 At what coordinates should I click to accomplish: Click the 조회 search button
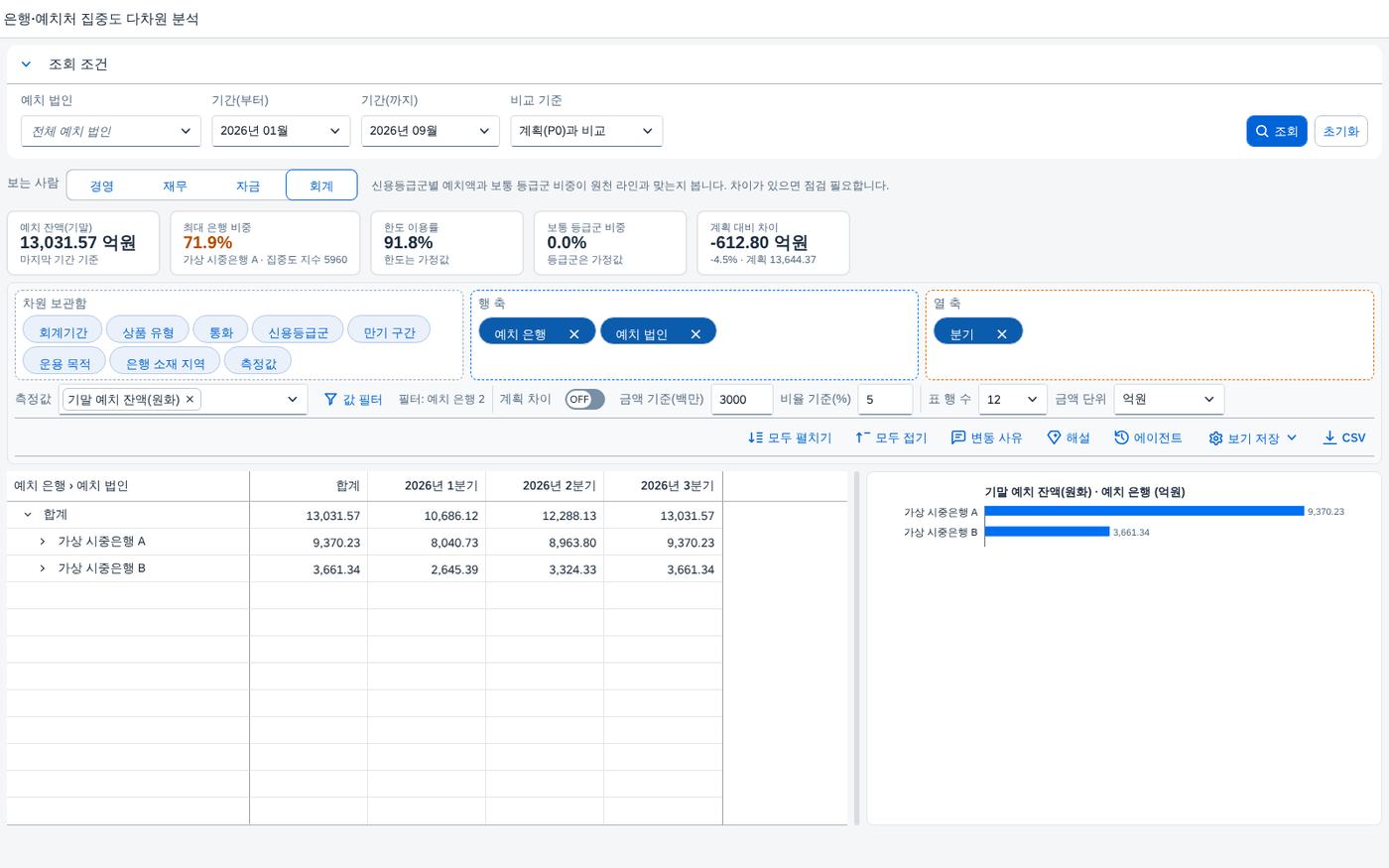click(x=1276, y=131)
